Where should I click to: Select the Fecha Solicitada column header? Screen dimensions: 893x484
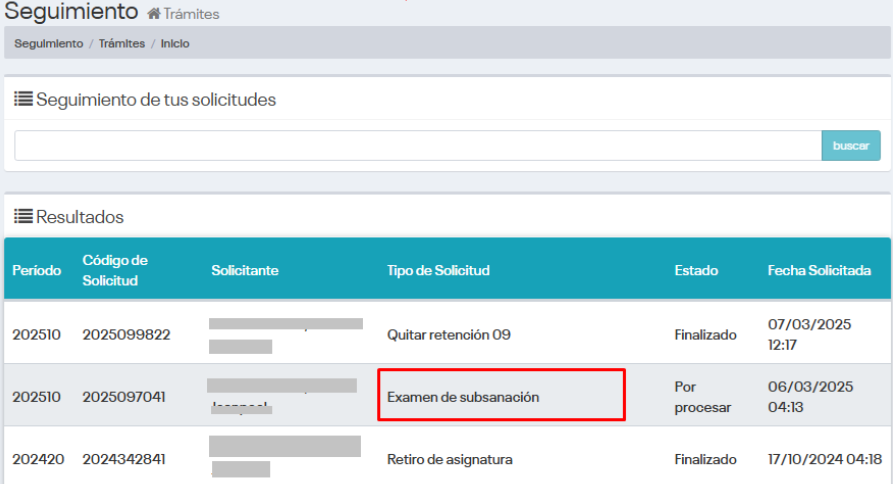[819, 271]
